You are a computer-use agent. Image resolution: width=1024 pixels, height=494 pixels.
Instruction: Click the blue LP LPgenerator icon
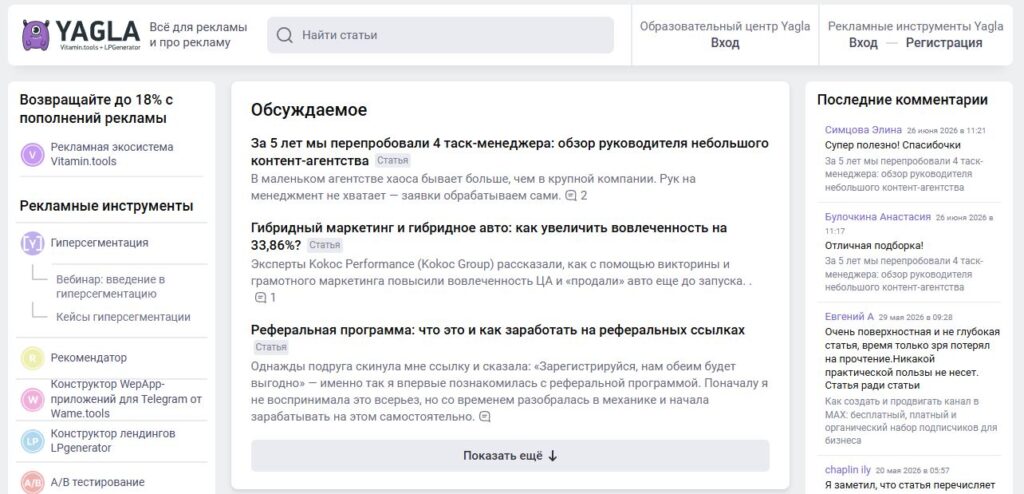coord(32,441)
